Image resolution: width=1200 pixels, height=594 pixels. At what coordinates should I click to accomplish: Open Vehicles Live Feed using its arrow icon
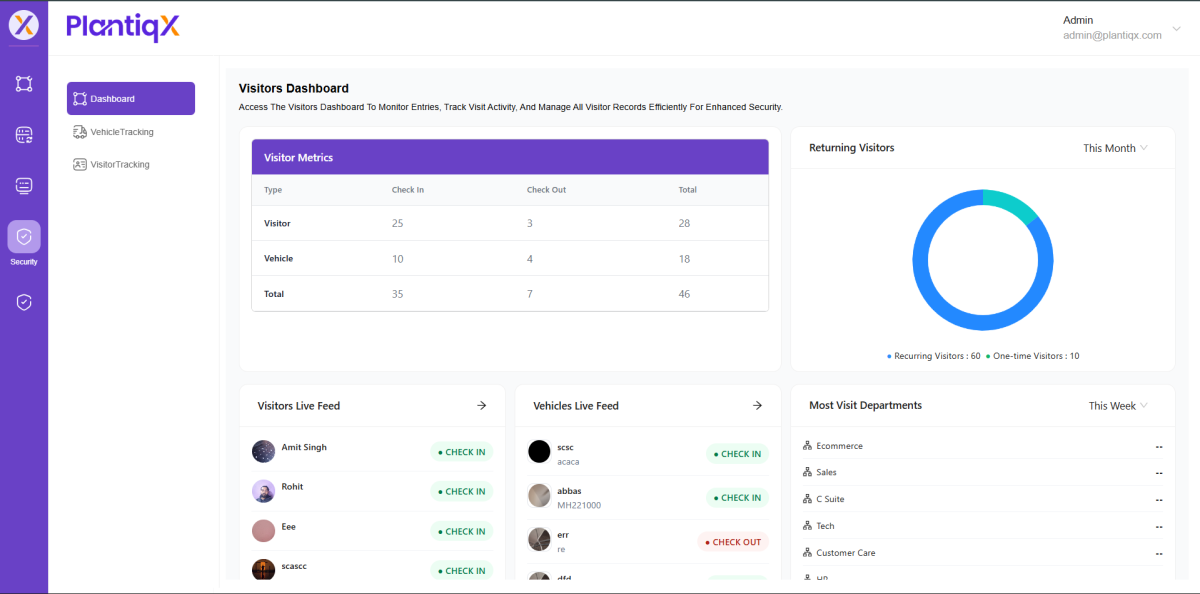click(x=757, y=406)
